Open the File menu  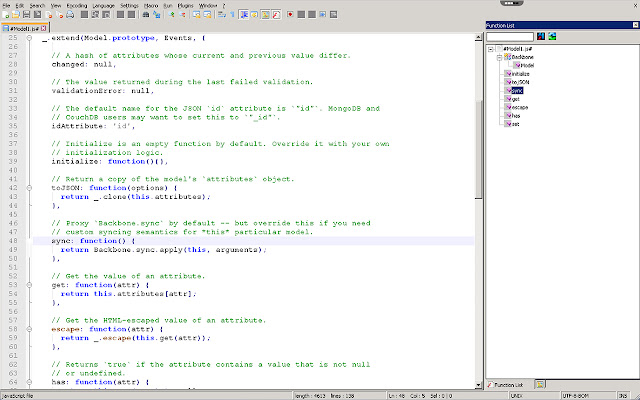click(6, 5)
